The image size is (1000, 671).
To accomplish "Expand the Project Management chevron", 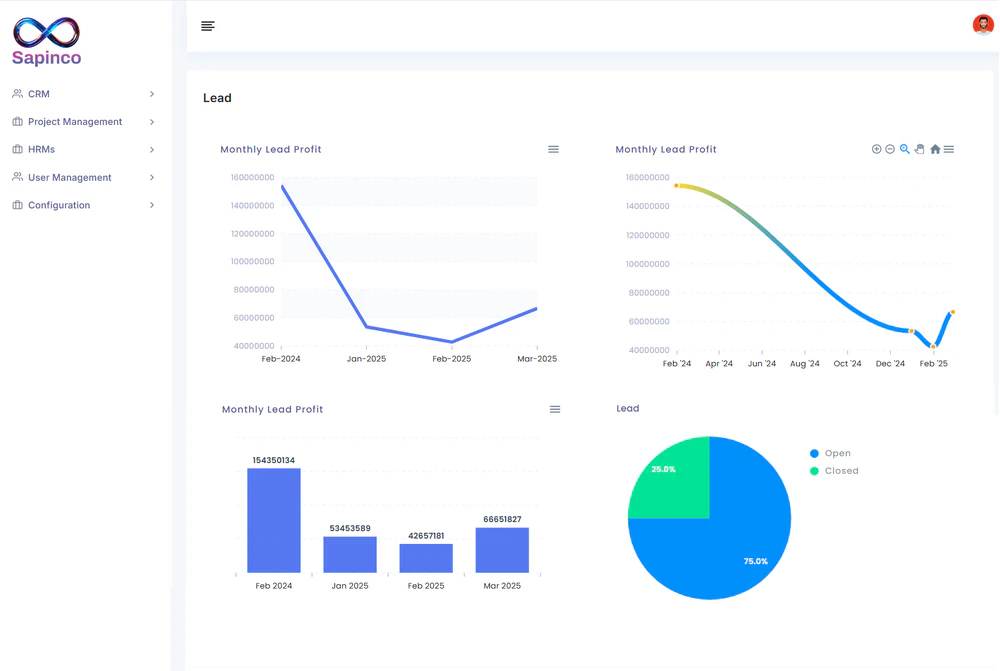I will (152, 122).
